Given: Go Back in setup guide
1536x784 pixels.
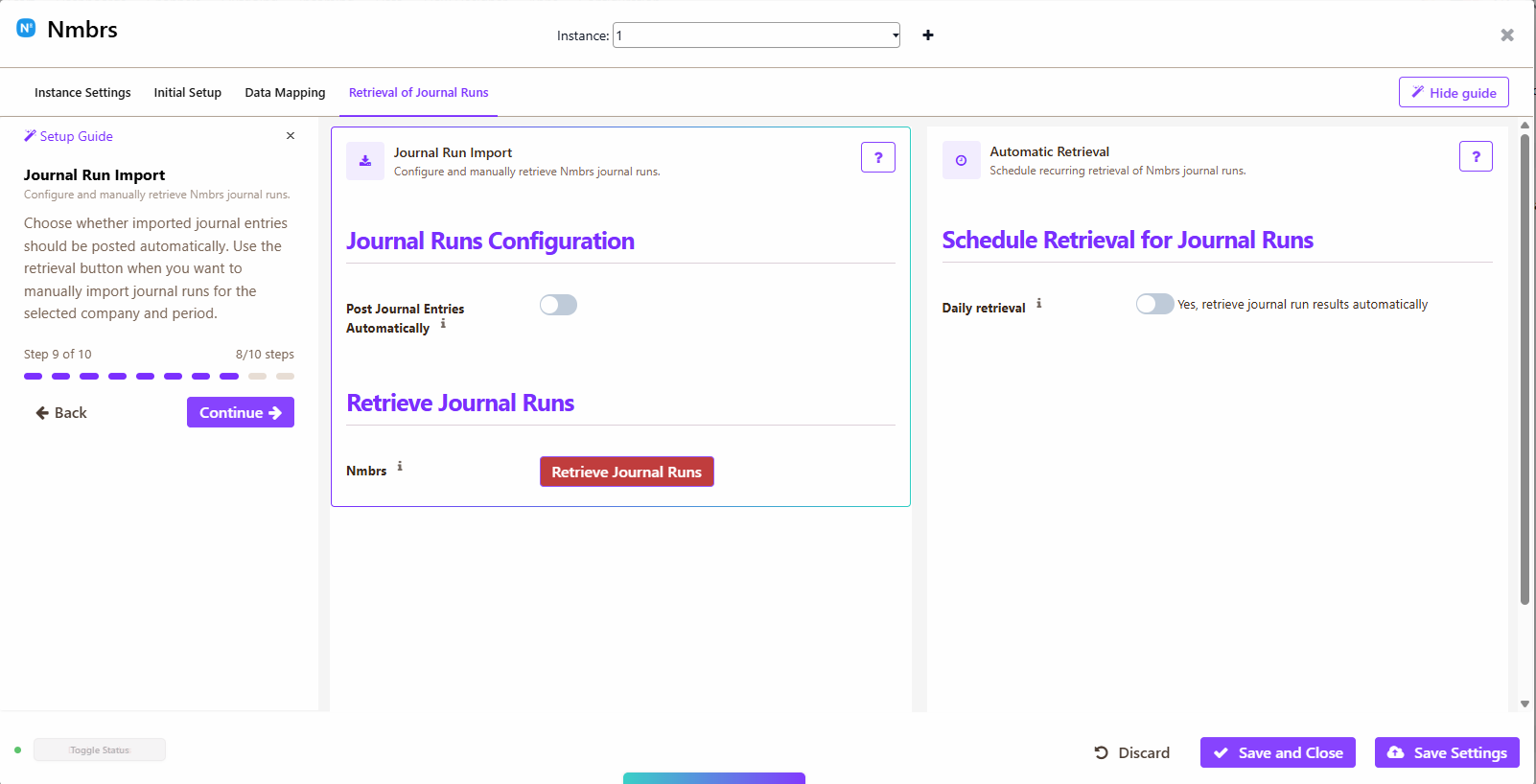Looking at the screenshot, I should (61, 413).
